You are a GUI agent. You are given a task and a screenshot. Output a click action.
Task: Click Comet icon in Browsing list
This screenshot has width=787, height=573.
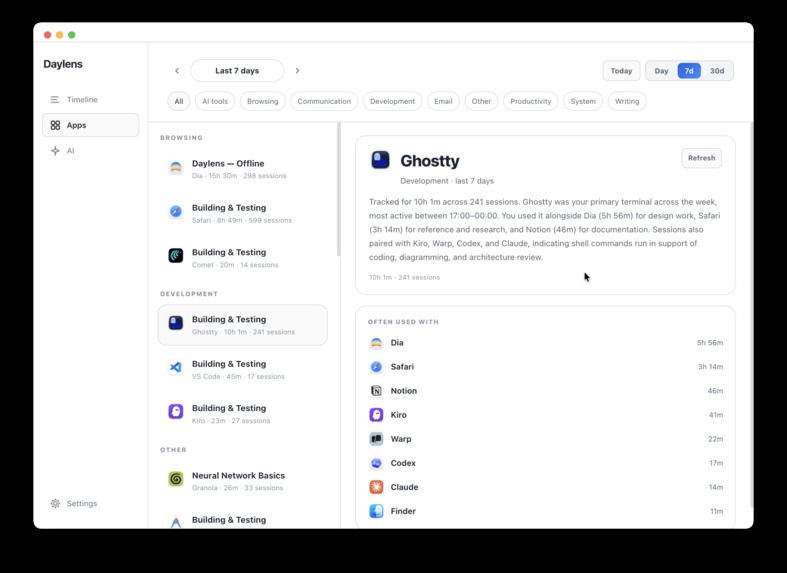point(176,256)
